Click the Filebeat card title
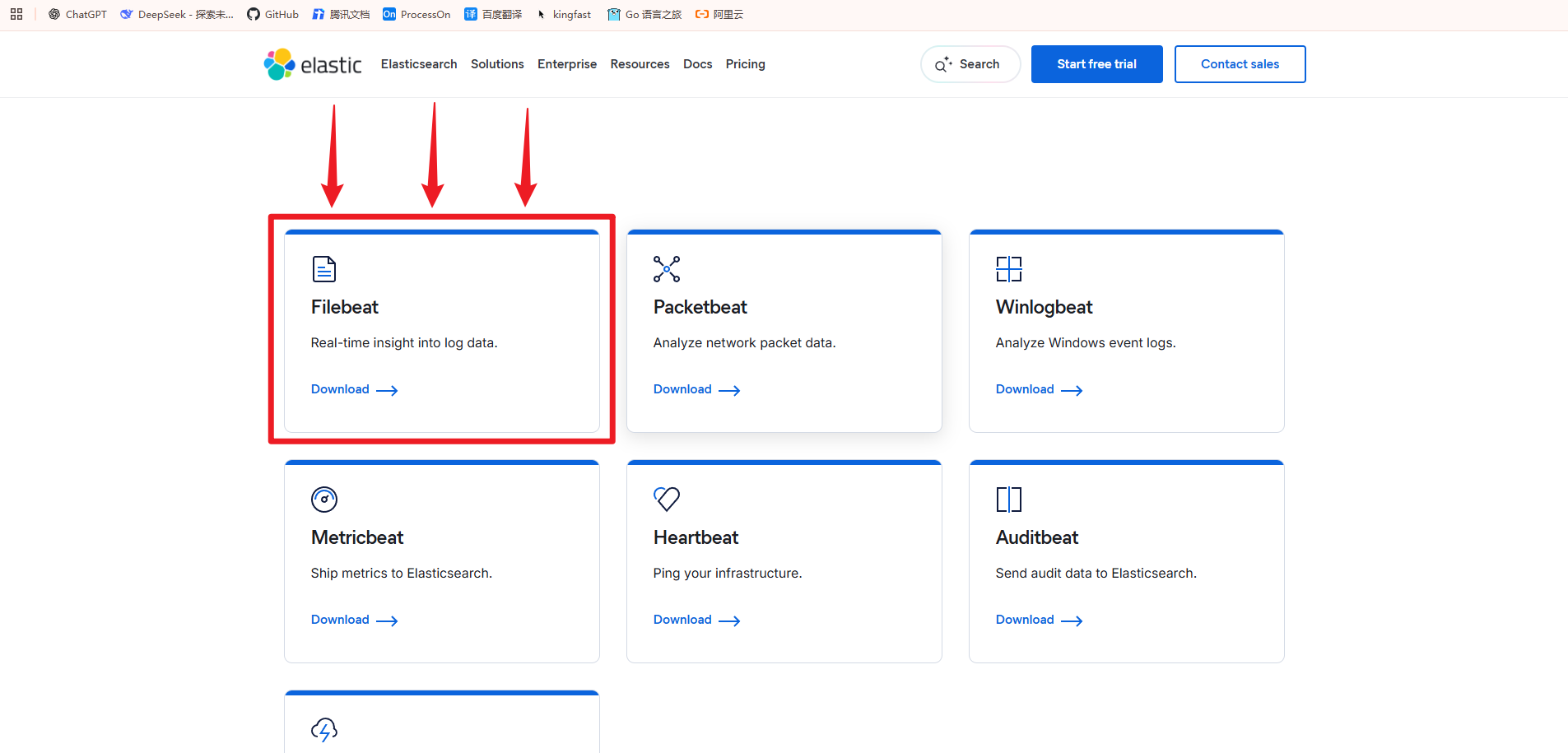1568x753 pixels. (x=345, y=307)
